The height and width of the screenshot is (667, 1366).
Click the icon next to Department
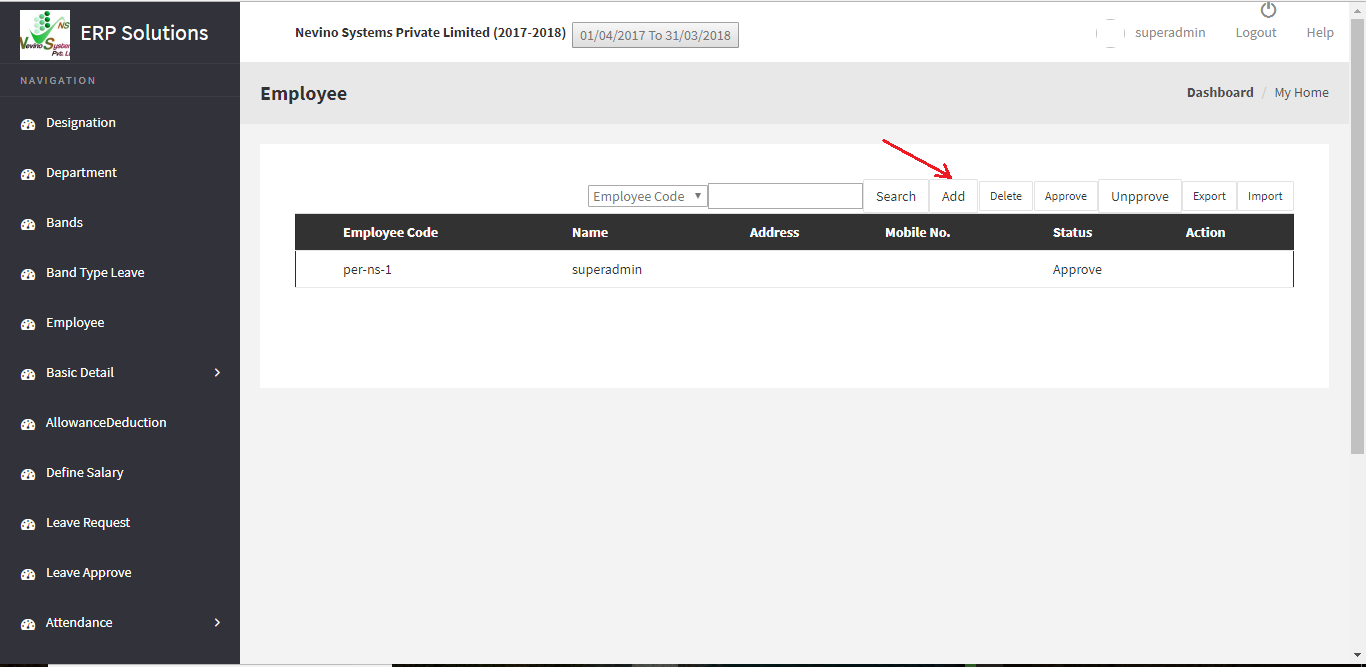[x=28, y=174]
